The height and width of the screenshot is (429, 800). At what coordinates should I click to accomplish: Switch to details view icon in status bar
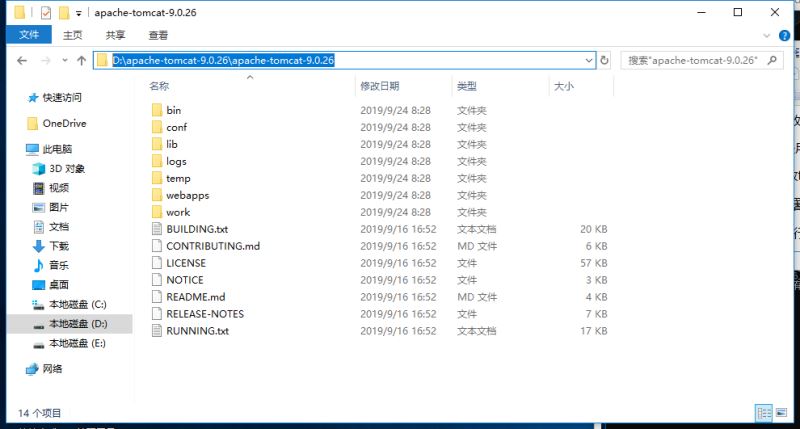[x=762, y=412]
